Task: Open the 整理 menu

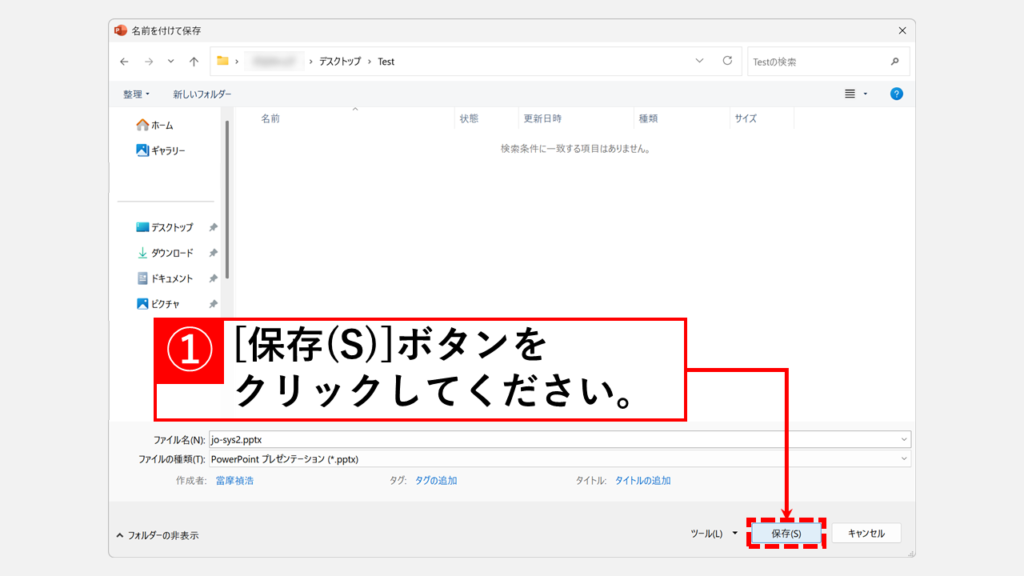Action: coord(136,94)
